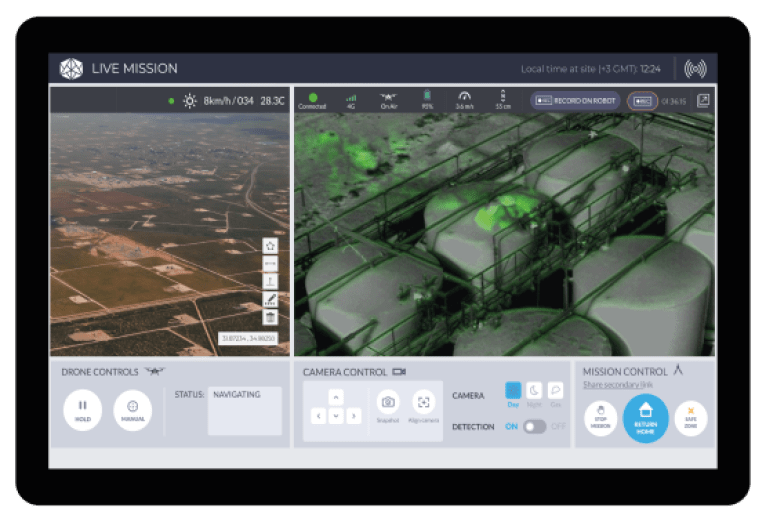The width and height of the screenshot is (766, 522).
Task: Click the recording timer text
Action: click(674, 102)
